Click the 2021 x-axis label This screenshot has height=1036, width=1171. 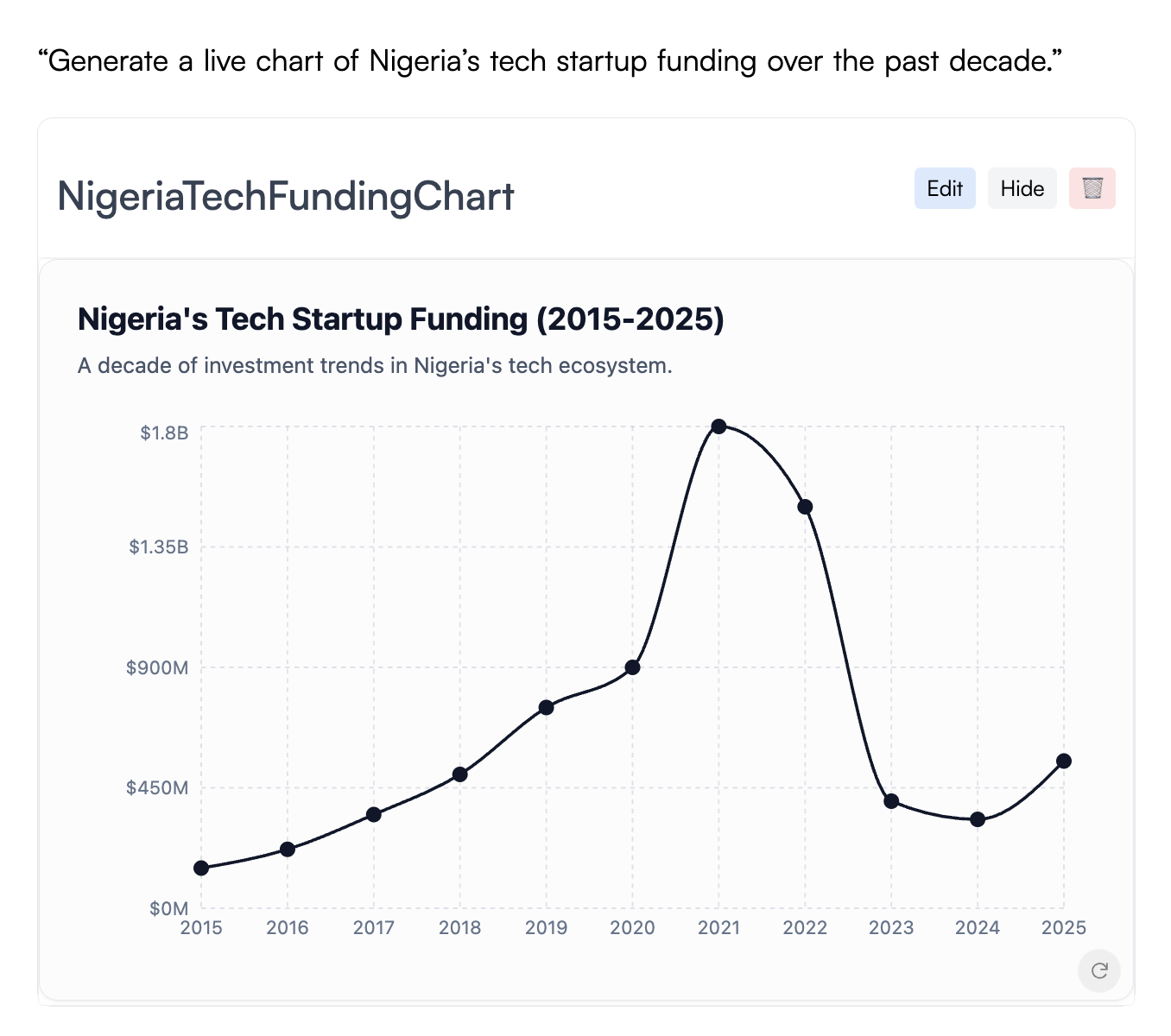click(x=718, y=928)
